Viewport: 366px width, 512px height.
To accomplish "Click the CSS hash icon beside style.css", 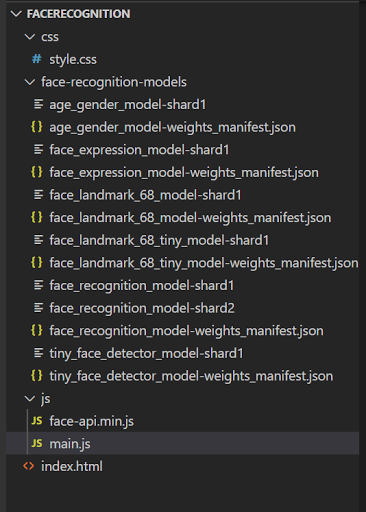I will (x=37, y=59).
